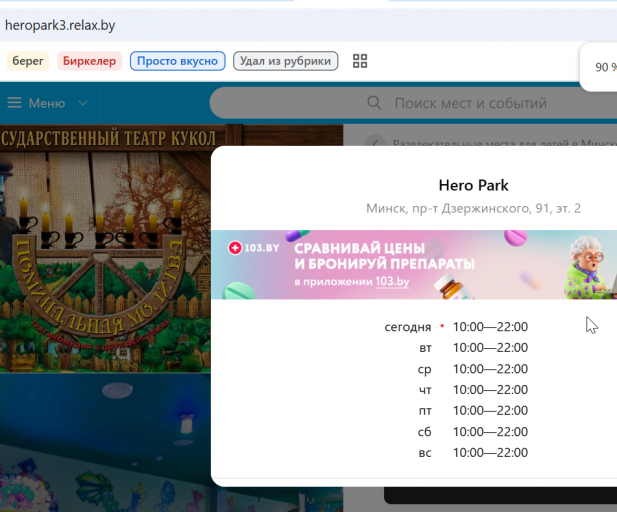Select the Просто вкусно bookmark
The height and width of the screenshot is (512, 617).
click(177, 61)
